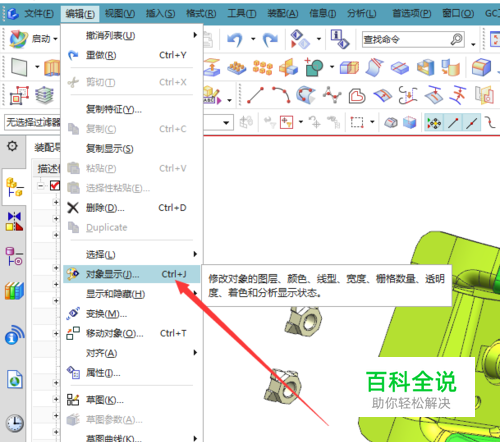Click the rectangle selection icon
The width and height of the screenshot is (500, 442).
pos(357,122)
